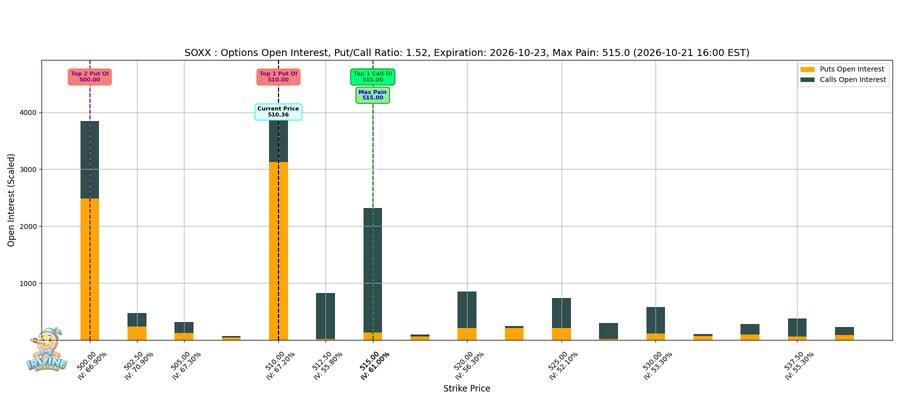Click the 'Strike Price' x-axis title
Screen dimensions: 900x400
tap(467, 389)
